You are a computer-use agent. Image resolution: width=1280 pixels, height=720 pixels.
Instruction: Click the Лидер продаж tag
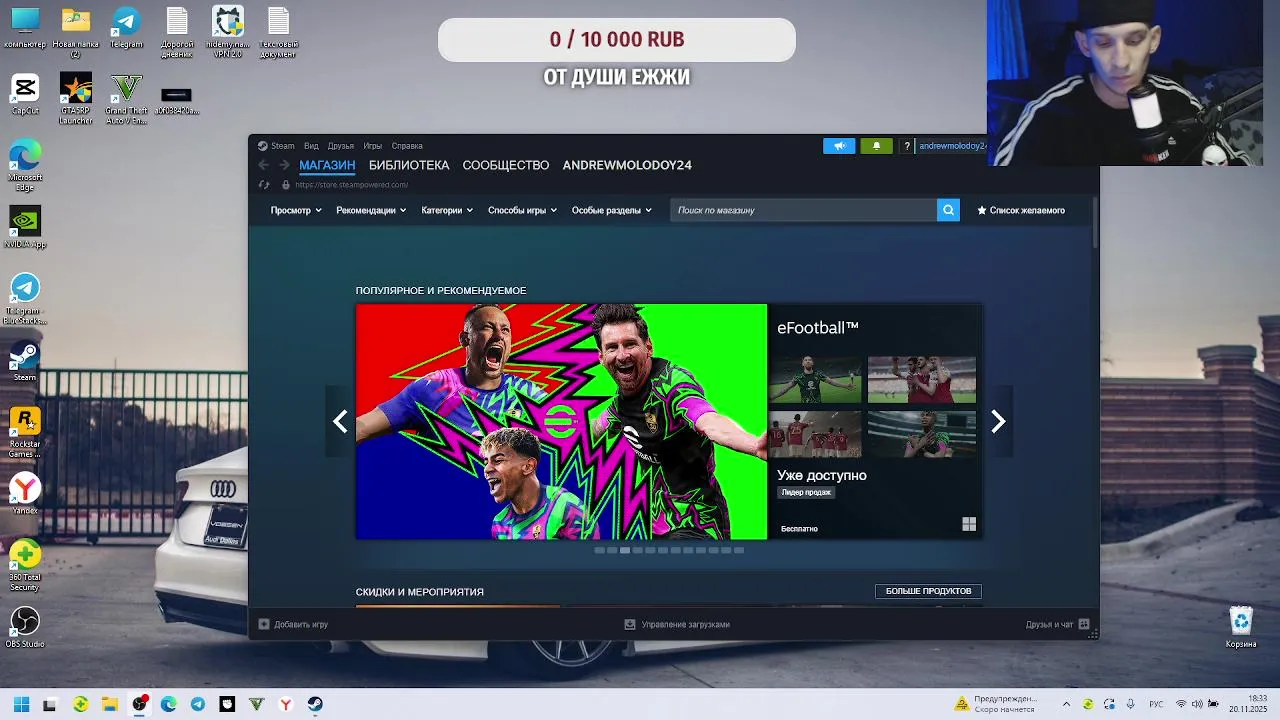[x=806, y=492]
